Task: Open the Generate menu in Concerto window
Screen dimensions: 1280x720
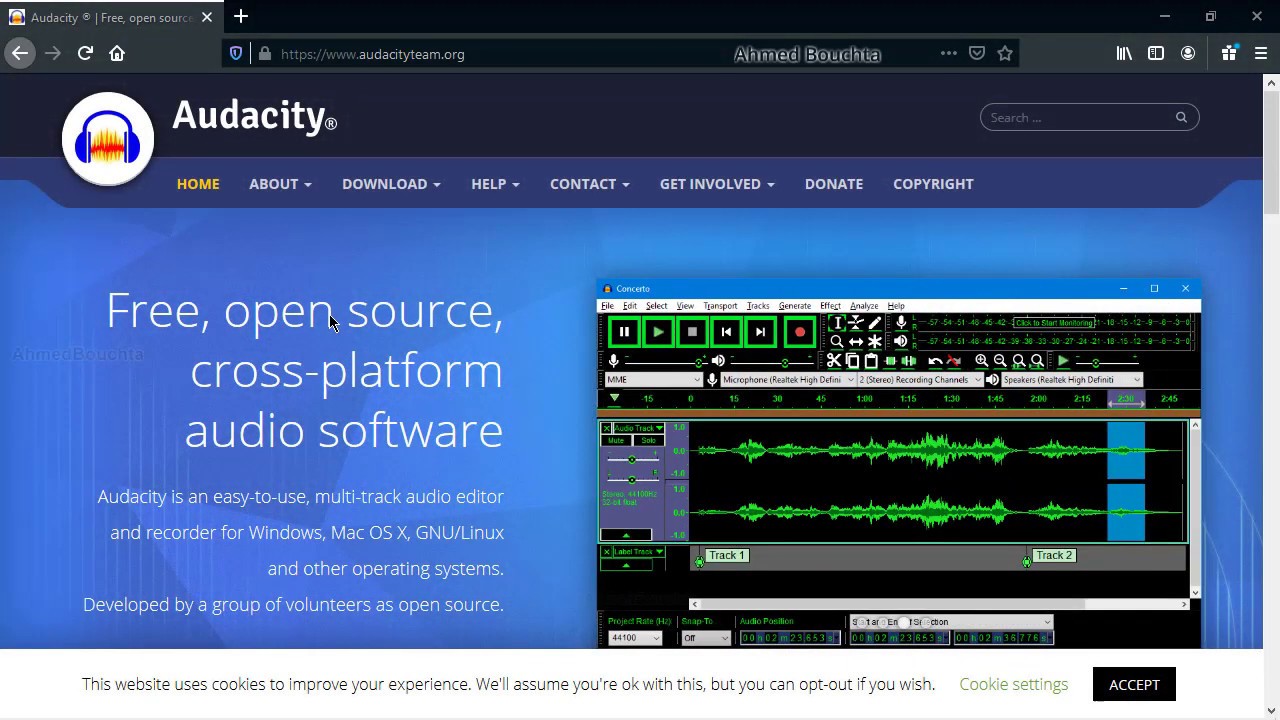Action: coord(794,306)
